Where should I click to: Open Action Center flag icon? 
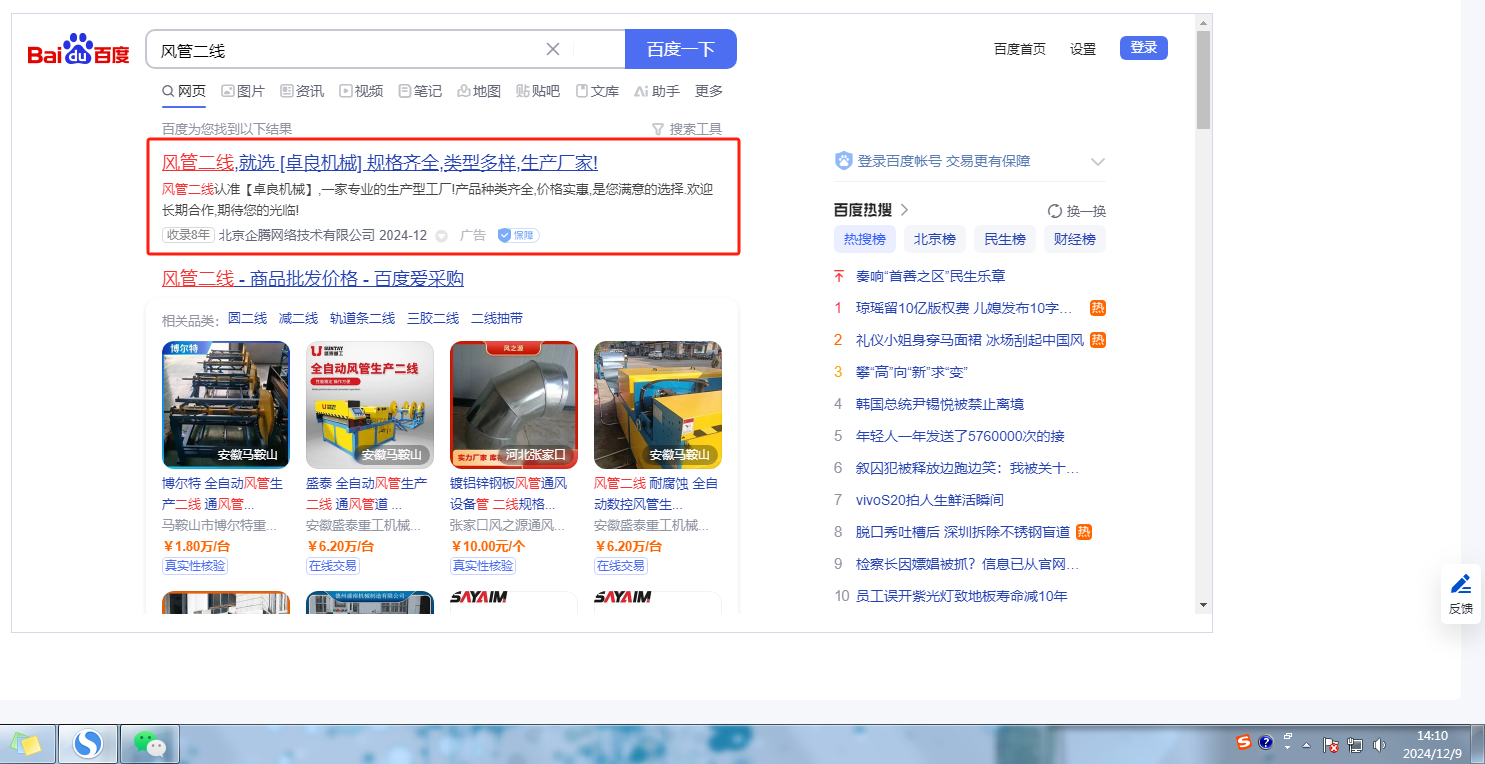click(x=1331, y=744)
